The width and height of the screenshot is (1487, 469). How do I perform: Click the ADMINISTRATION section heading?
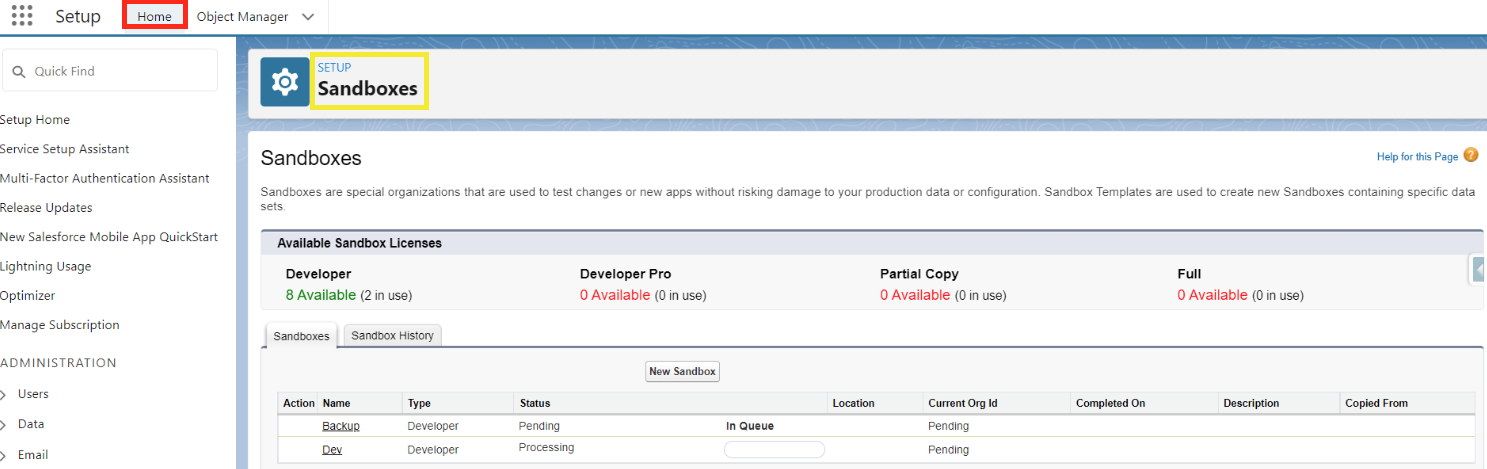point(58,363)
